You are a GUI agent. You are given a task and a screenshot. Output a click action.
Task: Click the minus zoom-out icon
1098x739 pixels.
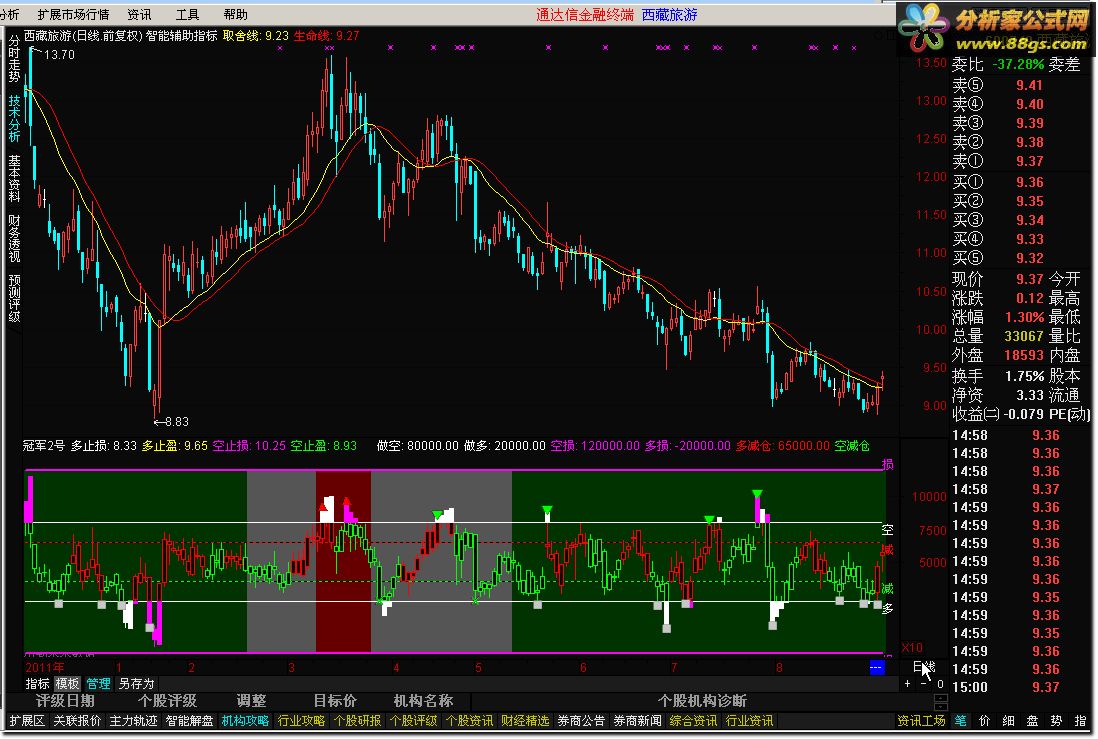(924, 684)
